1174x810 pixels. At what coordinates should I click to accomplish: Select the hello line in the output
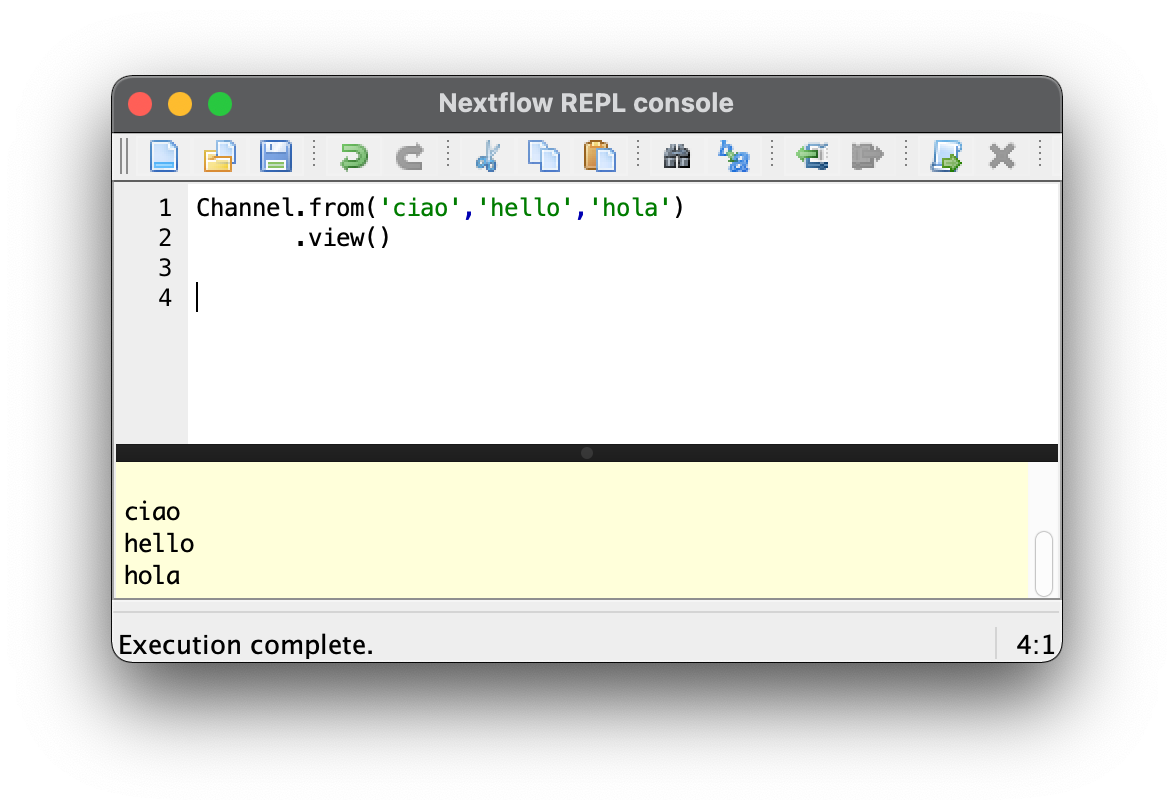160,543
